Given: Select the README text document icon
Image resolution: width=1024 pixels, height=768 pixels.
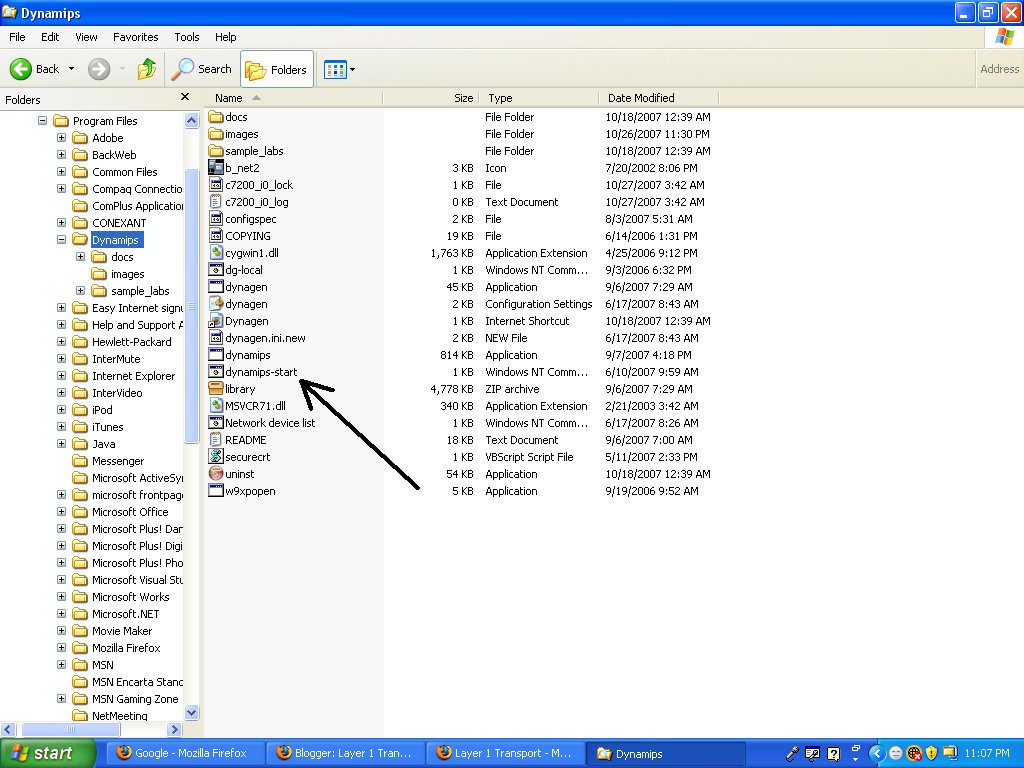Looking at the screenshot, I should [216, 440].
